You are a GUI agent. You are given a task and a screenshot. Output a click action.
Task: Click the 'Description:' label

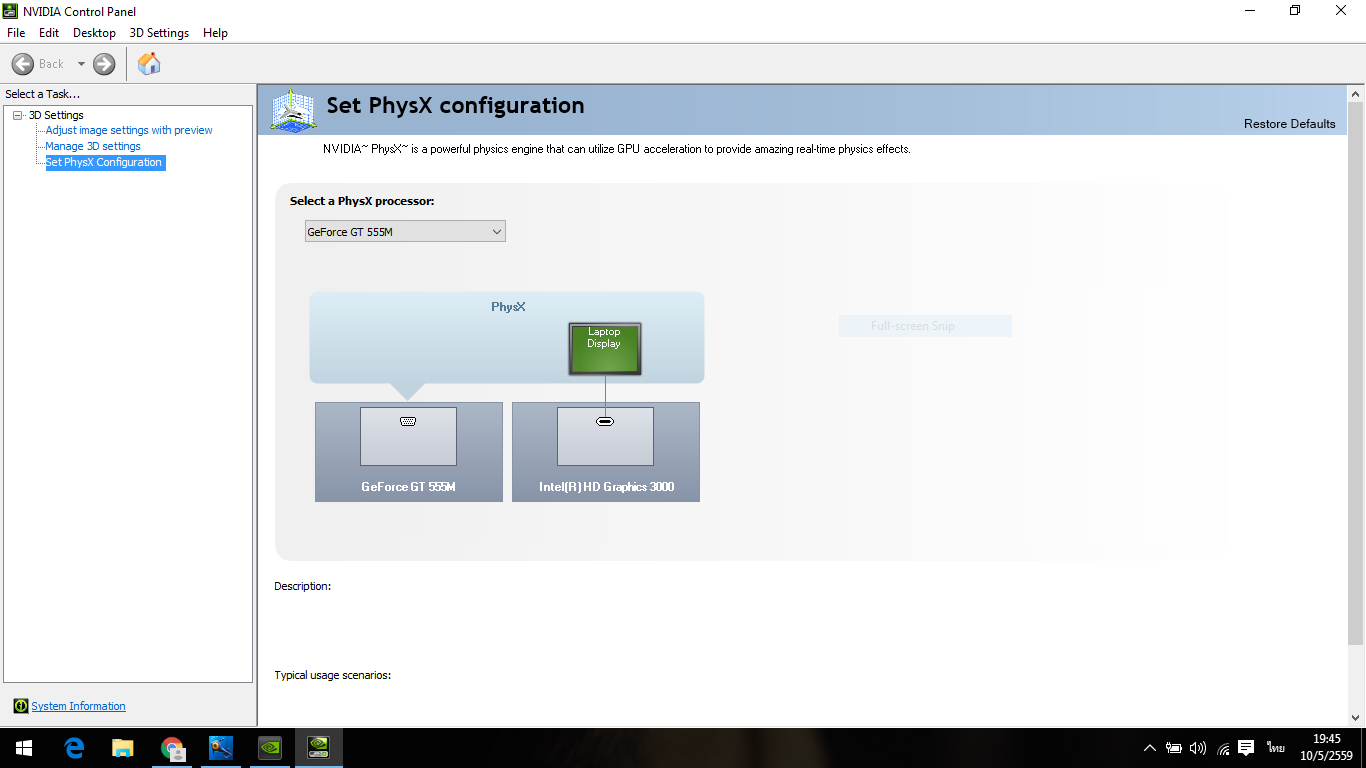coord(303,586)
